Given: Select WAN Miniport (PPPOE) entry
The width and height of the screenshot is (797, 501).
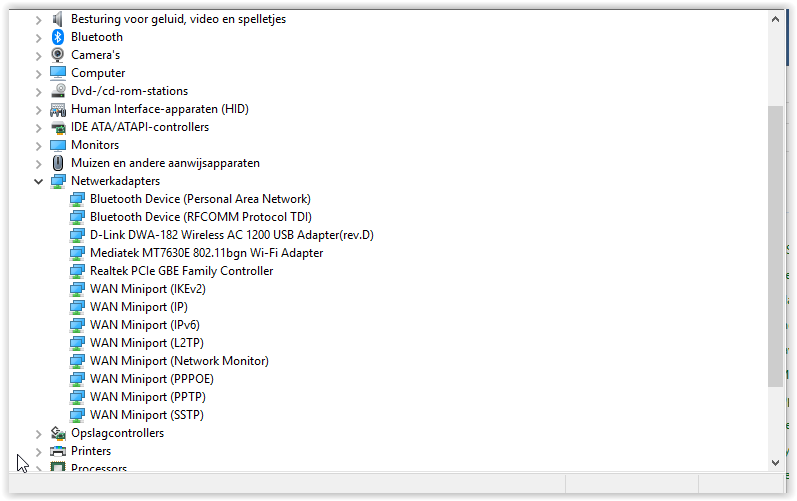Looking at the screenshot, I should [151, 379].
